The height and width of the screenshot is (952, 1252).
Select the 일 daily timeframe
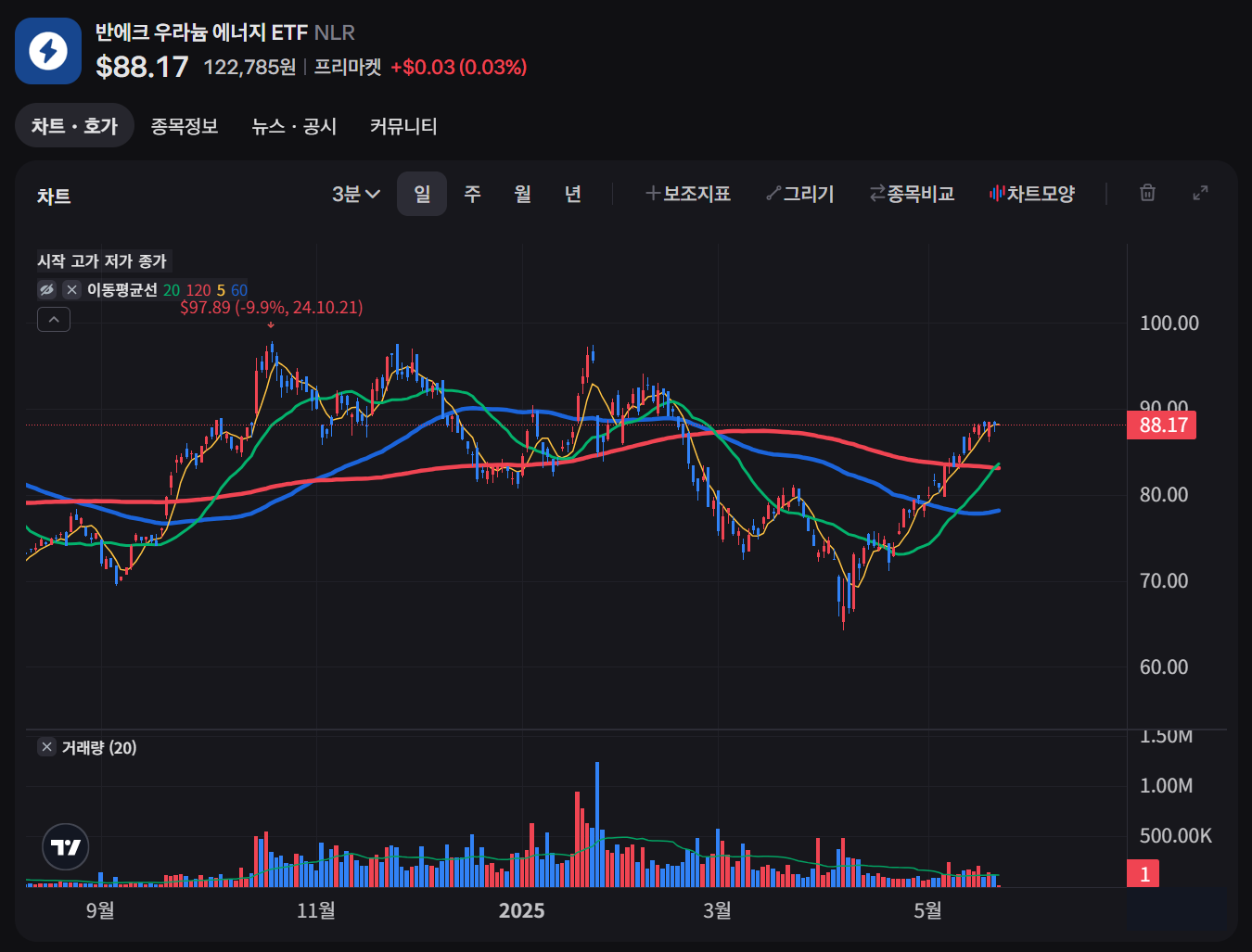(422, 194)
